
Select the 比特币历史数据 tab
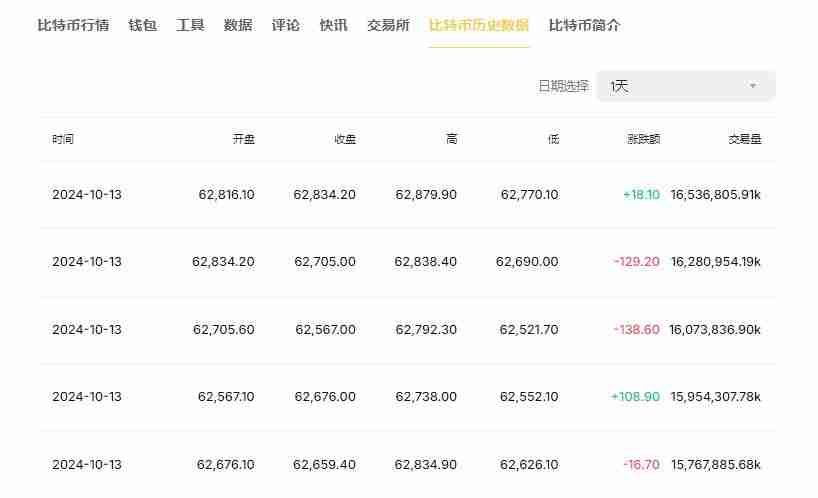(479, 25)
